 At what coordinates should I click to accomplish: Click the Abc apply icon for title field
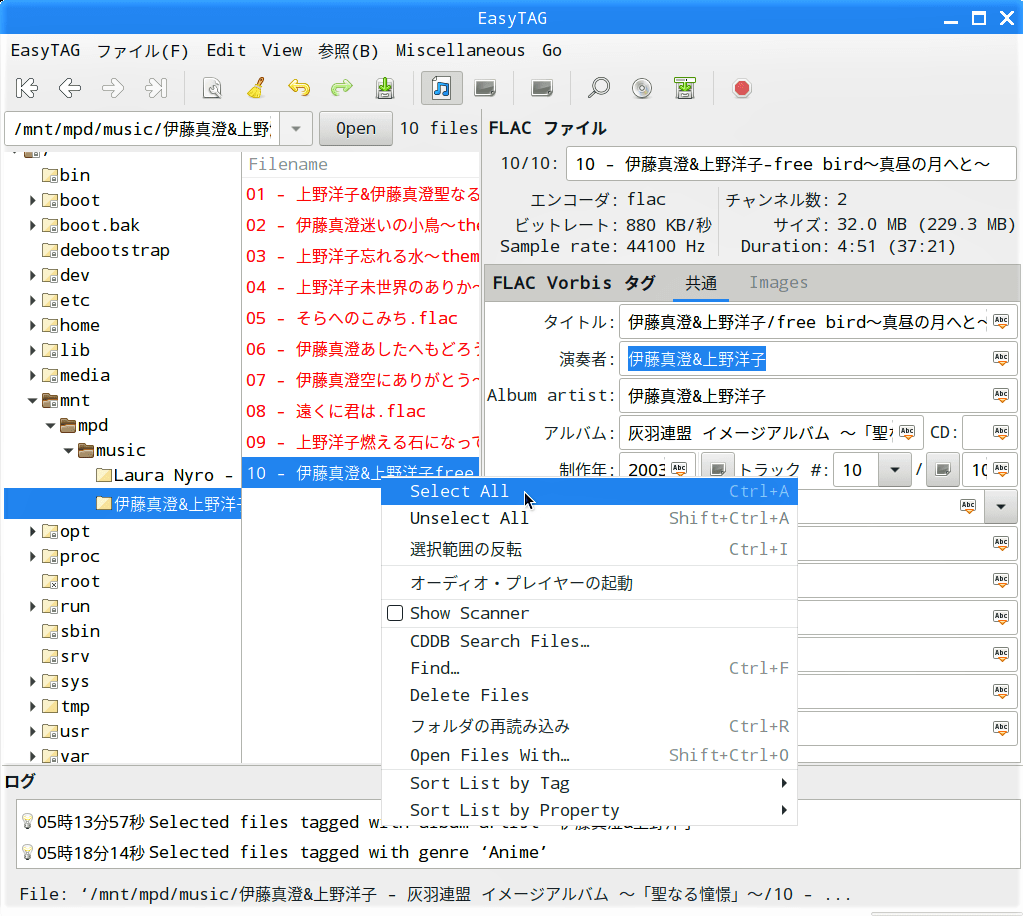[1001, 321]
